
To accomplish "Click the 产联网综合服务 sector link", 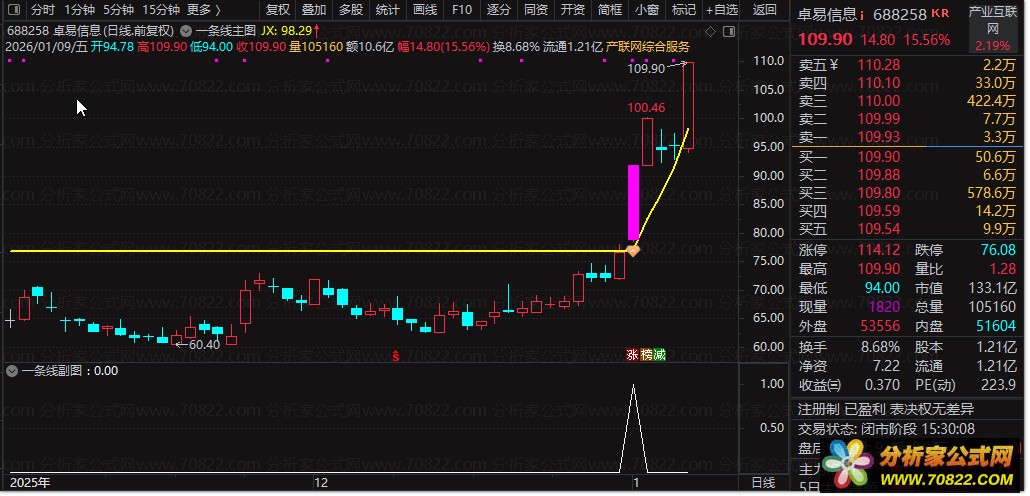I will coord(648,46).
